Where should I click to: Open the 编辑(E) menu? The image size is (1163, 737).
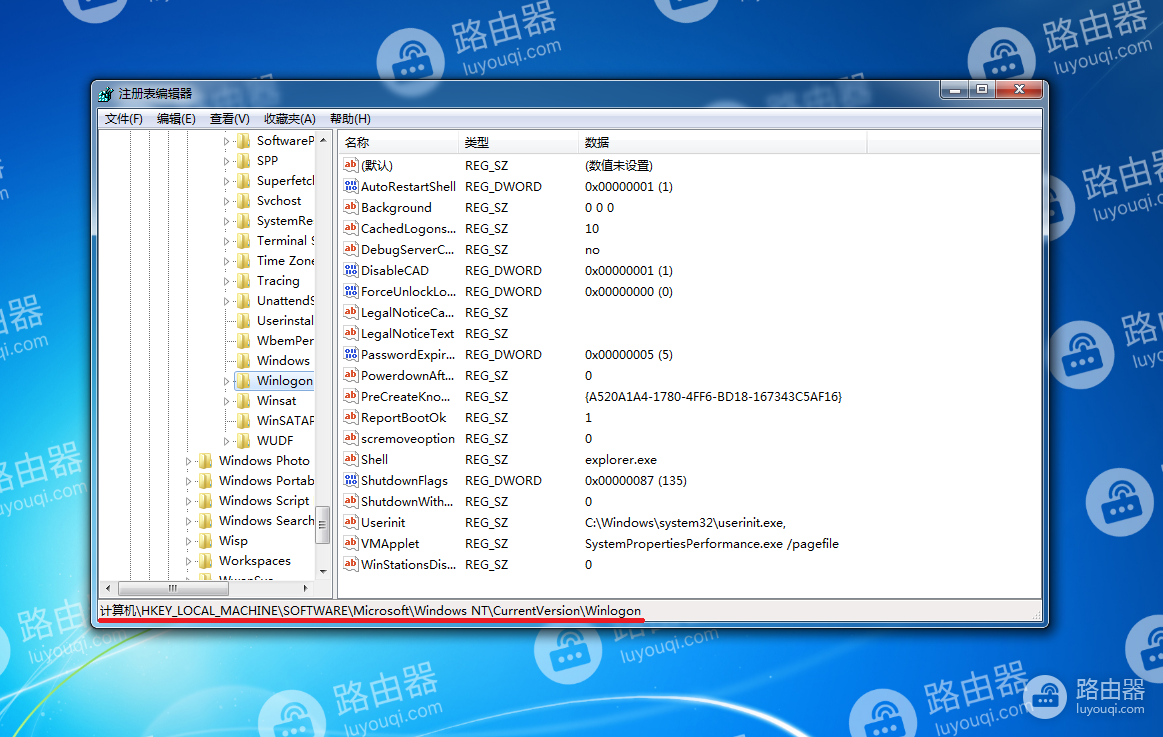coord(176,119)
